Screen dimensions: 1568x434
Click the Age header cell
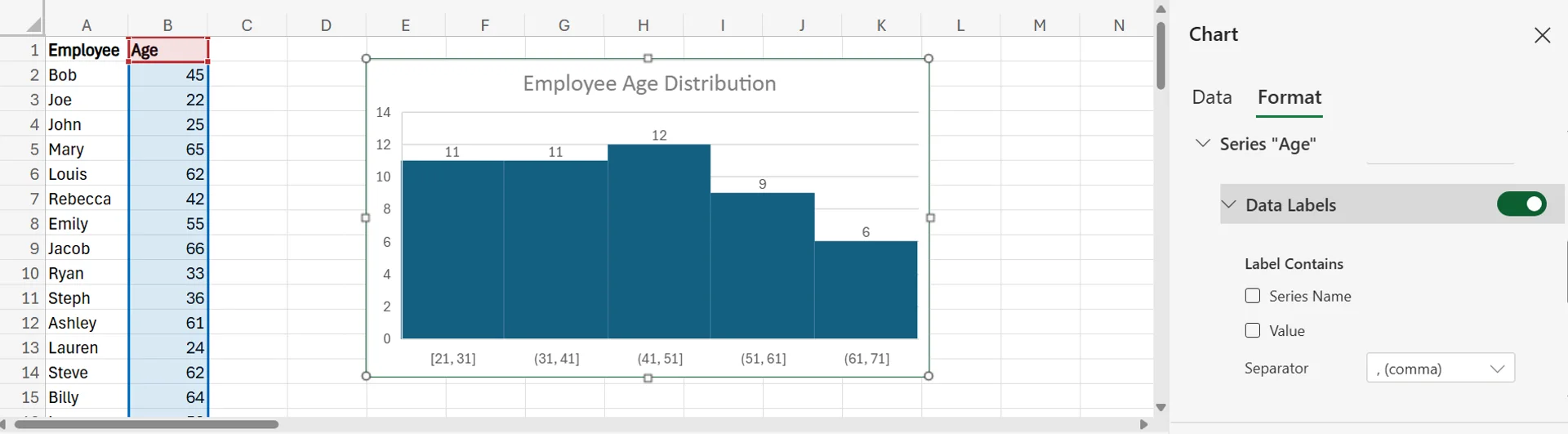click(x=168, y=50)
